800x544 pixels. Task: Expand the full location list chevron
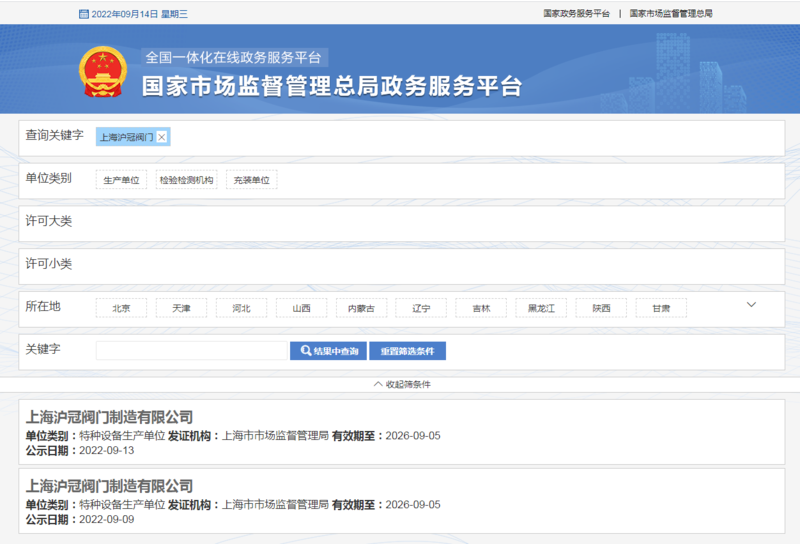[x=751, y=305]
